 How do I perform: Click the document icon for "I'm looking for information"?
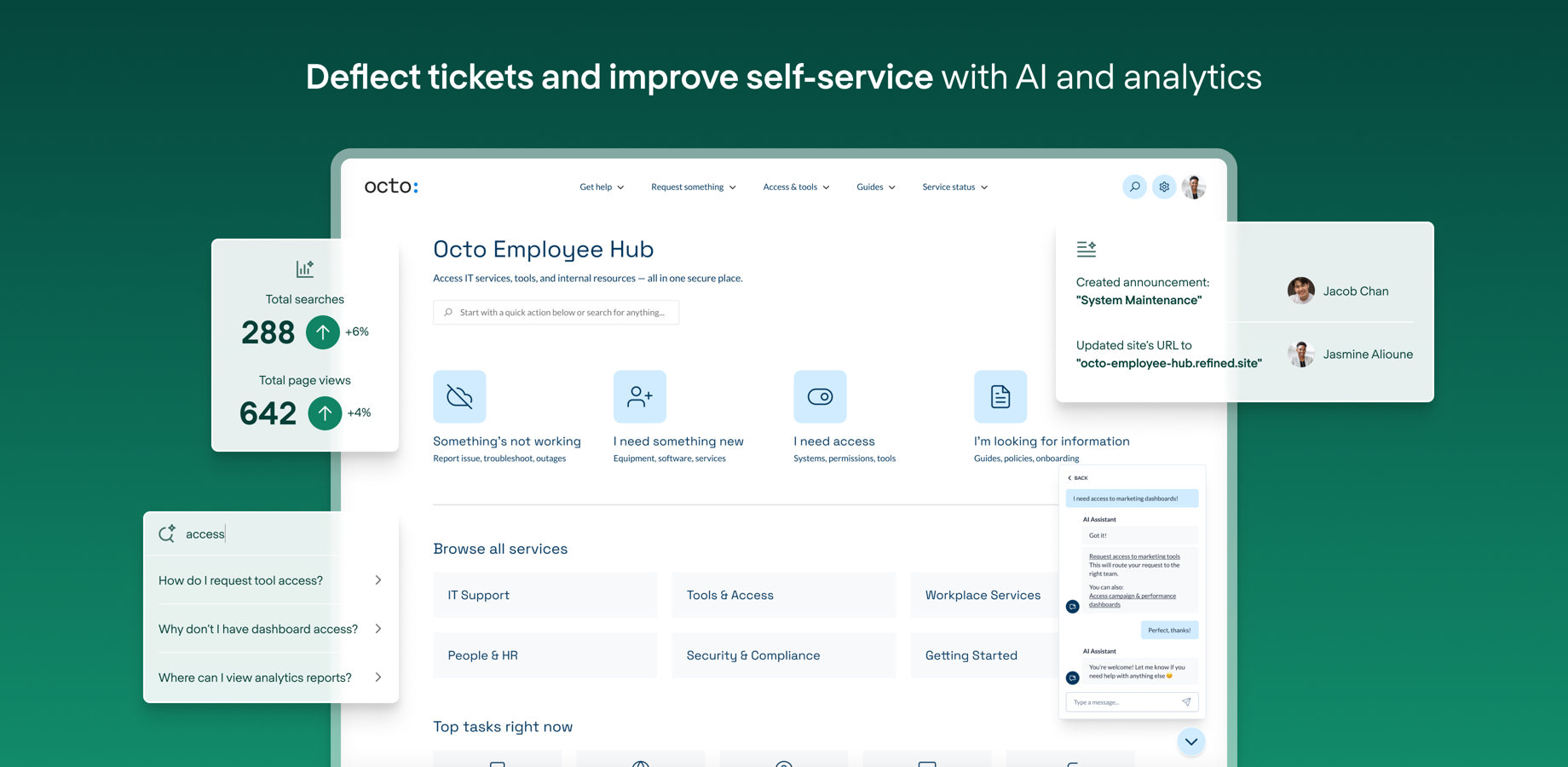click(1000, 396)
